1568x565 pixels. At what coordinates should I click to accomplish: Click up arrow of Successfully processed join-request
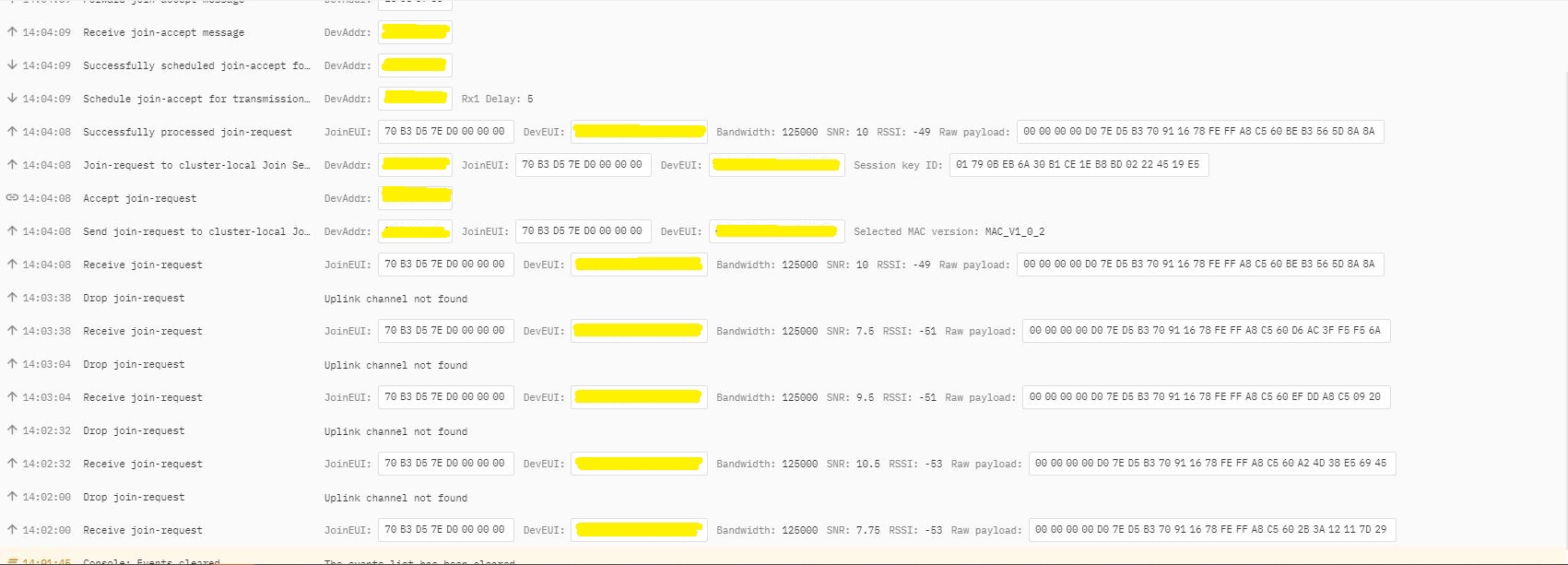point(12,132)
